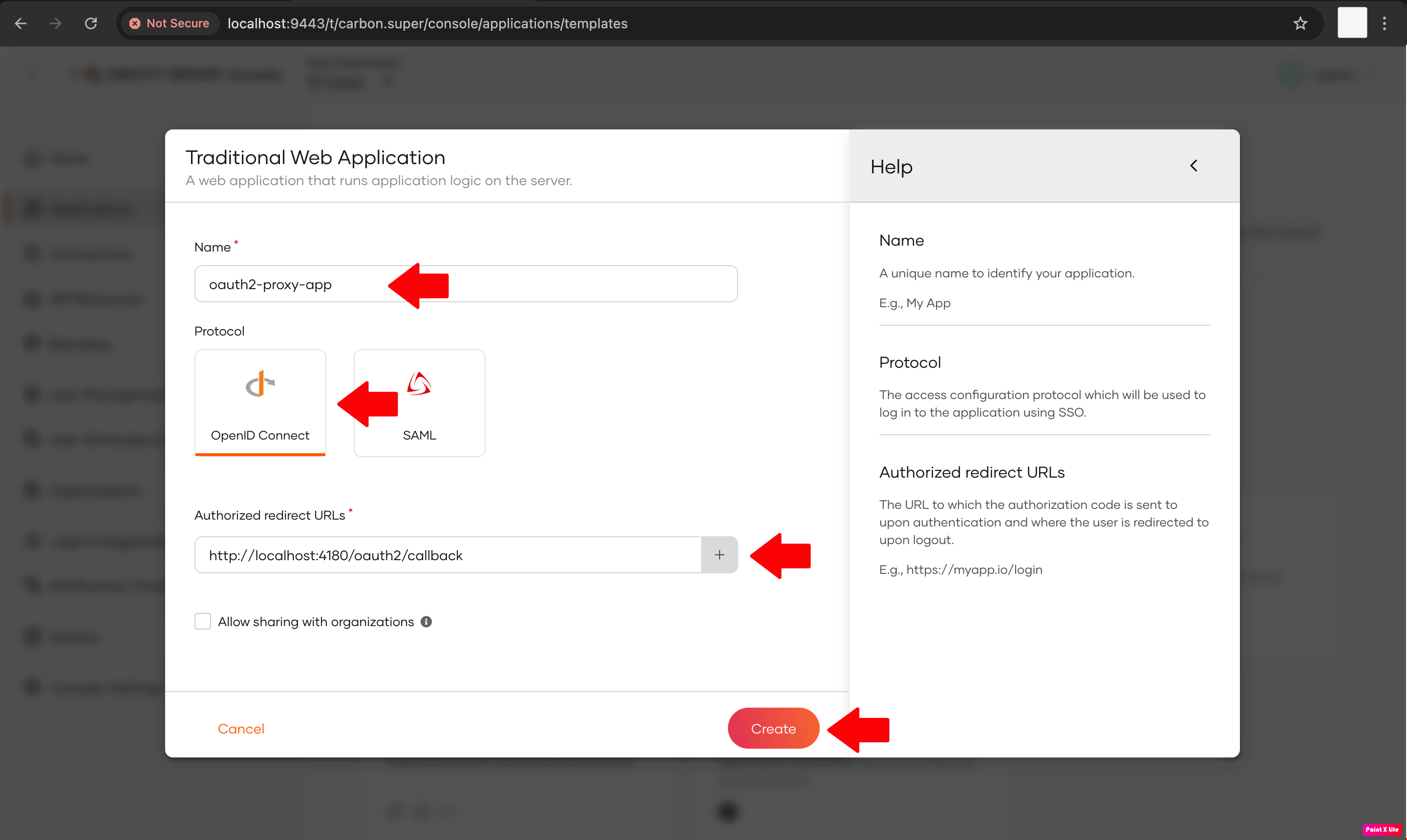Enable Allow sharing with organizations checkbox
This screenshot has width=1407, height=840.
click(203, 621)
